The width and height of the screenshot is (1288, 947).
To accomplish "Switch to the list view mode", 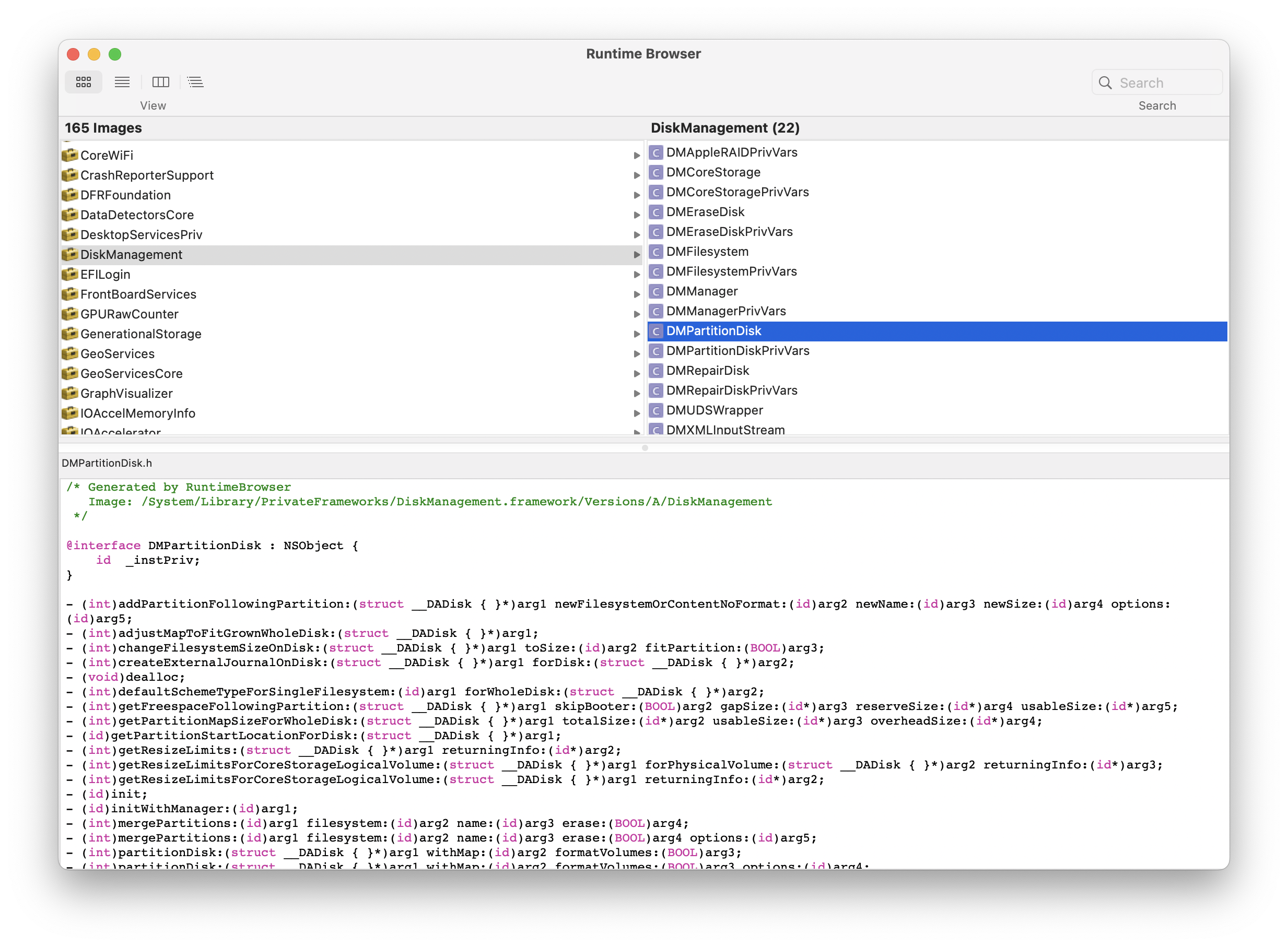I will pos(122,82).
